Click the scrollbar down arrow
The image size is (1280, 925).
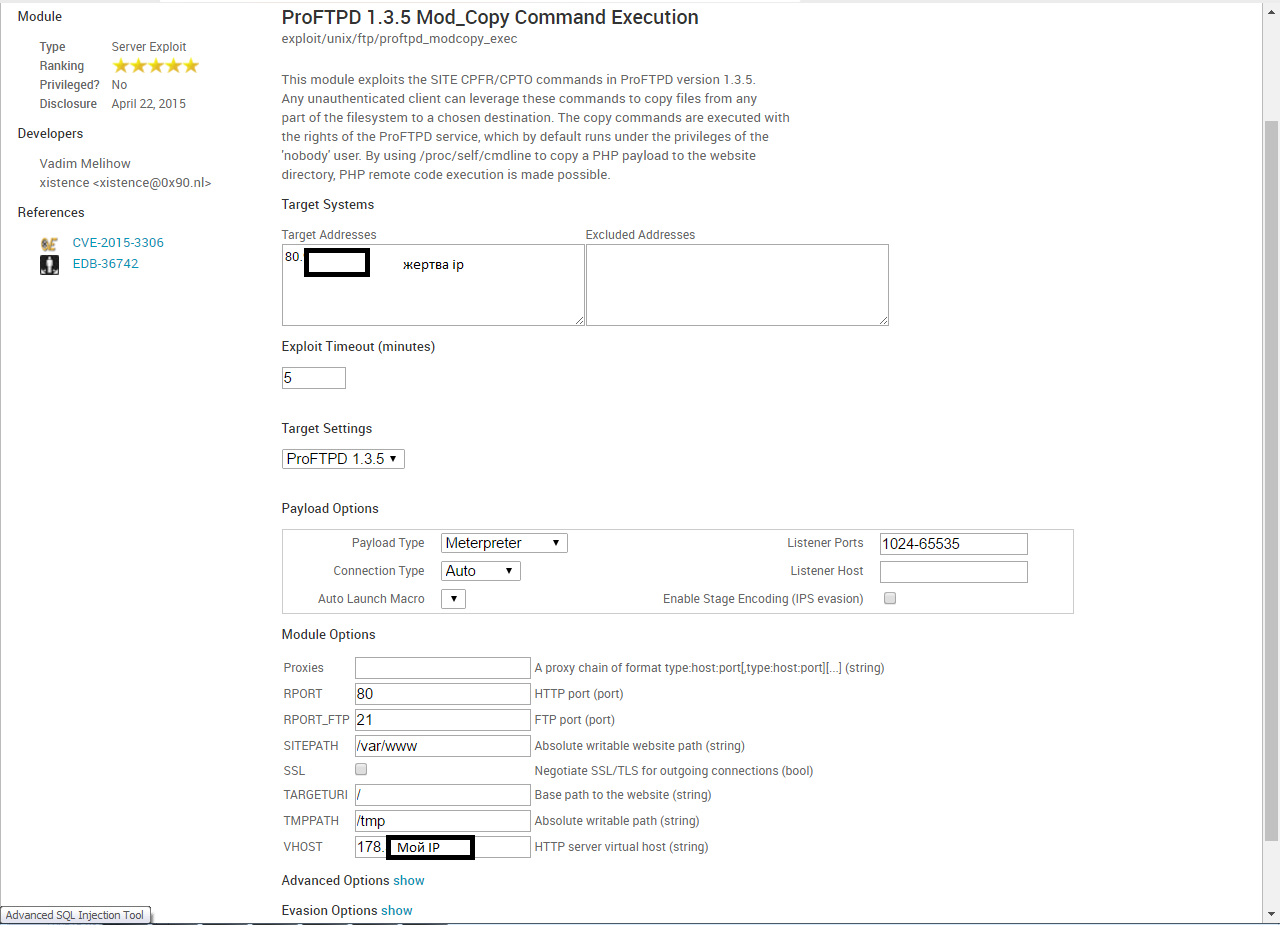[x=1271, y=914]
